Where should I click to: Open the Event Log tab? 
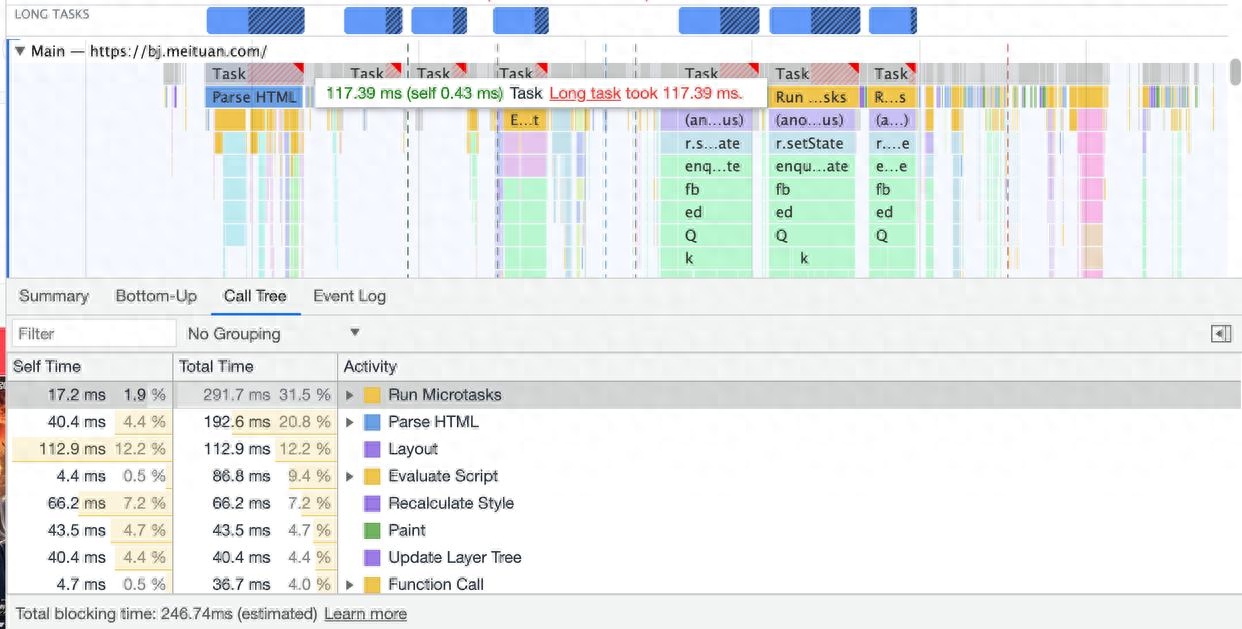[x=349, y=296]
